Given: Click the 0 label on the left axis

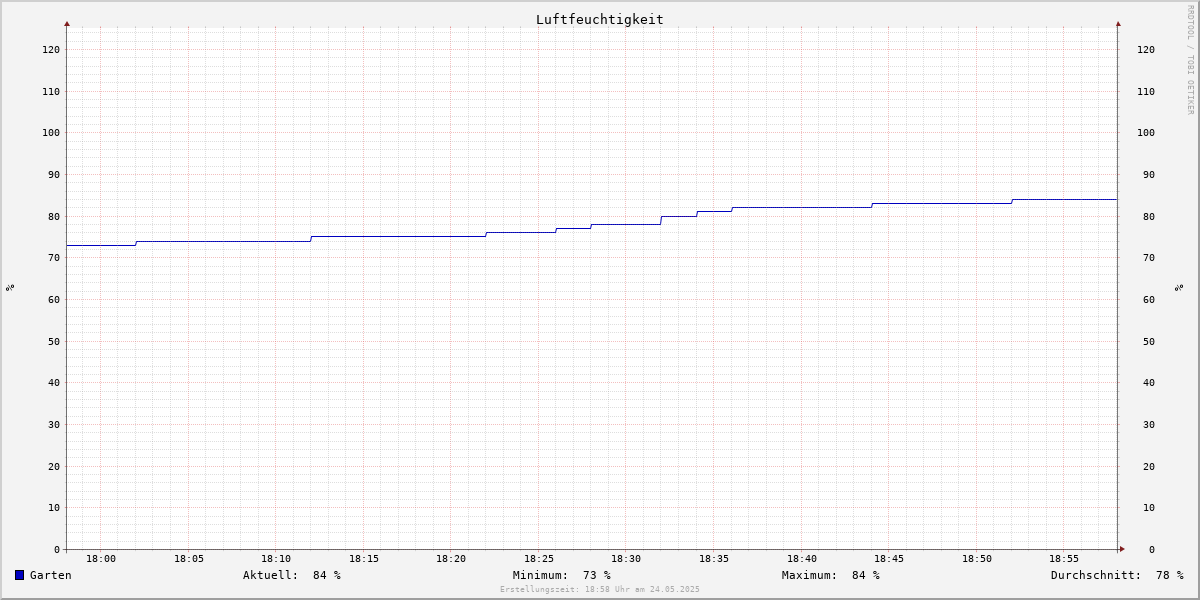Looking at the screenshot, I should tap(57, 549).
